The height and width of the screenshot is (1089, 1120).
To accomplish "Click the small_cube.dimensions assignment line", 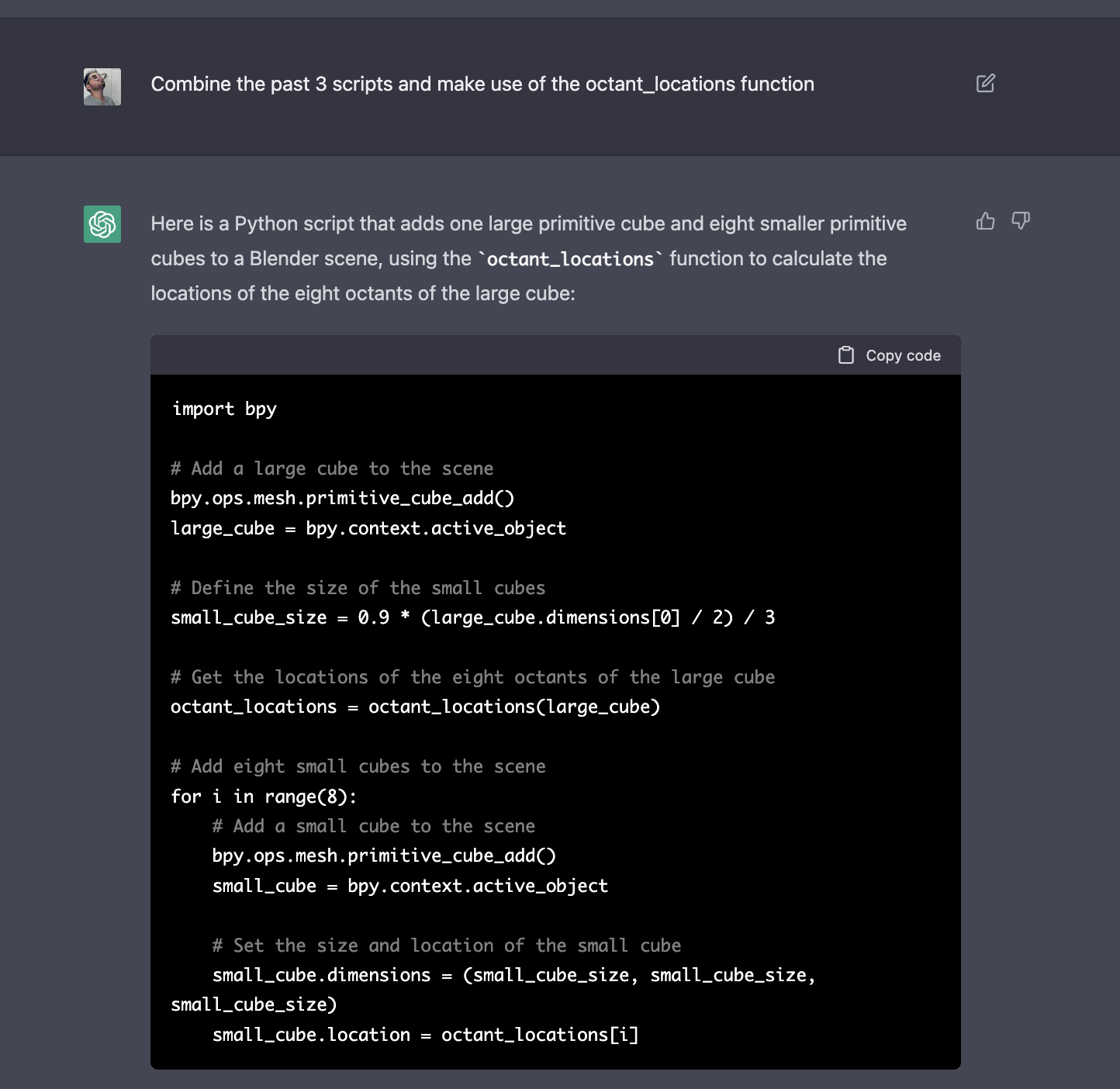I will 513,975.
